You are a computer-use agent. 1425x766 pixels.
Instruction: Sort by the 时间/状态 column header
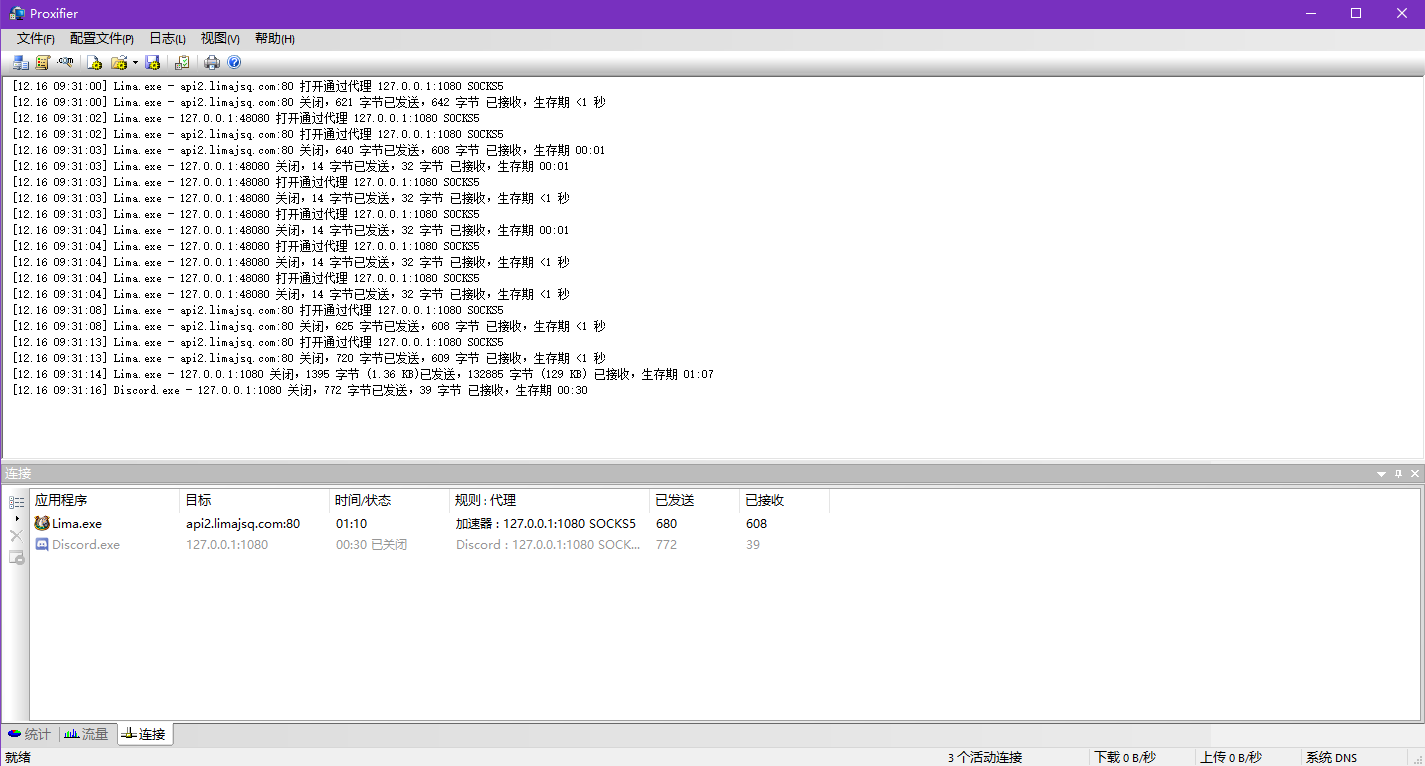point(390,500)
